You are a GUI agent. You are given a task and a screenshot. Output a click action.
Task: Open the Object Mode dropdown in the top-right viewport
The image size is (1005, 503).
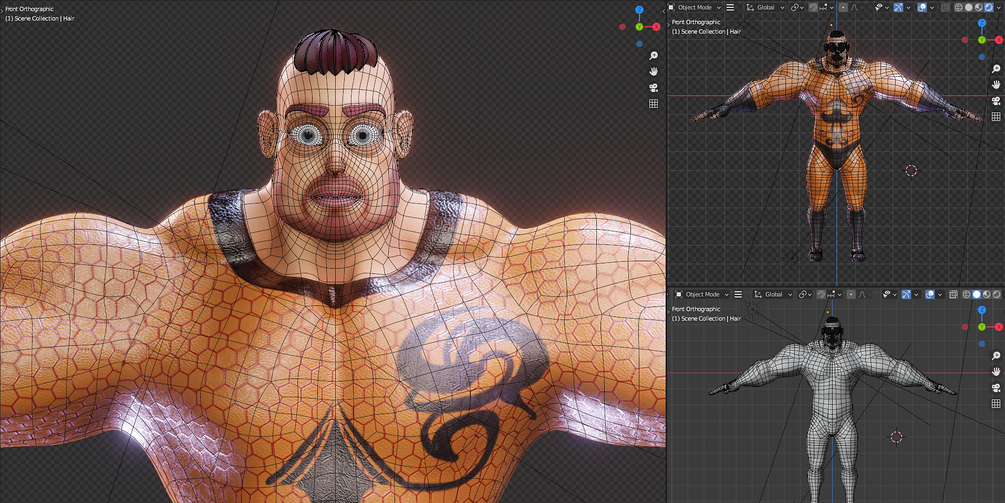pos(694,8)
